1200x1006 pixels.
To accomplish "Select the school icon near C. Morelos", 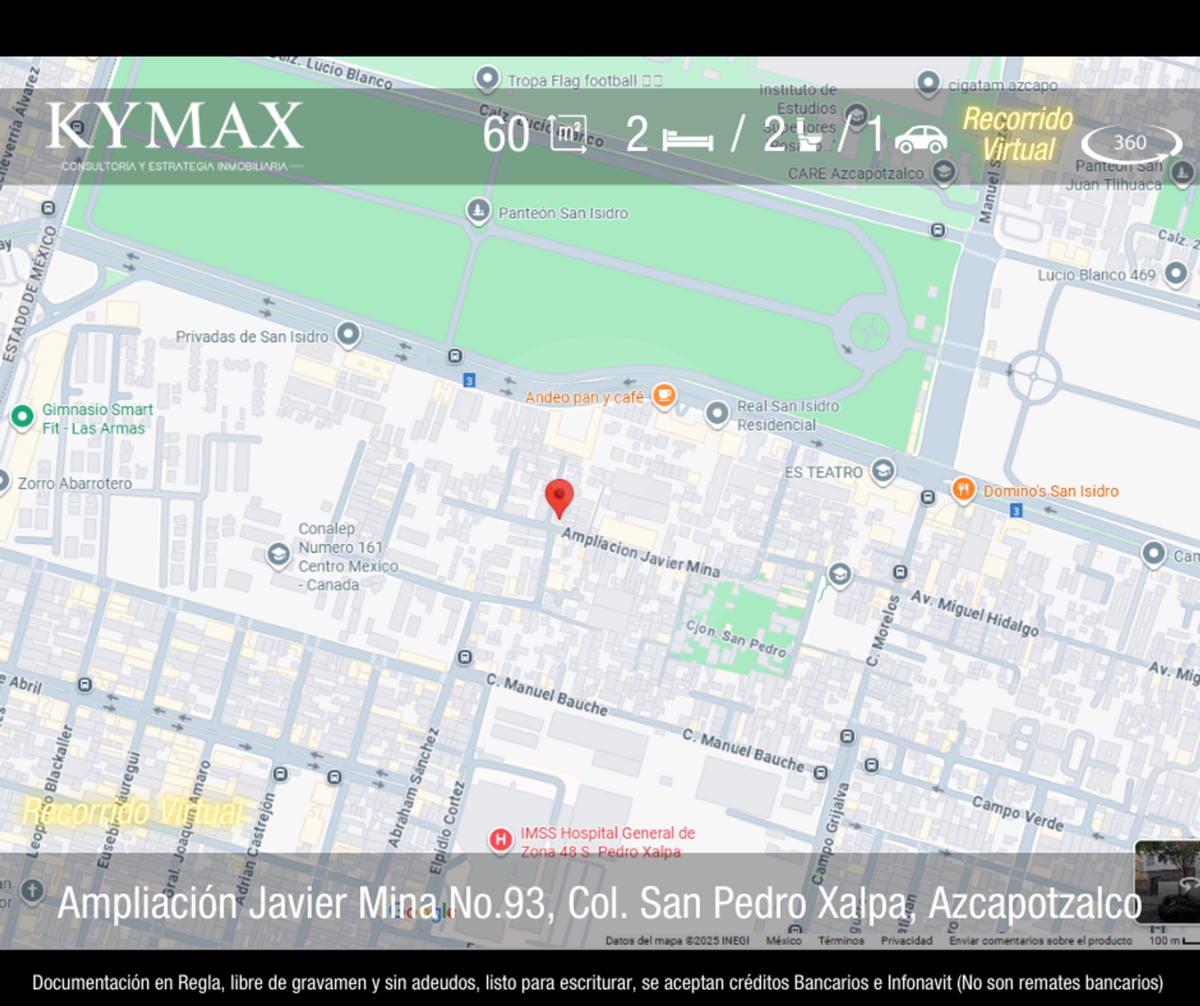I will point(840,573).
